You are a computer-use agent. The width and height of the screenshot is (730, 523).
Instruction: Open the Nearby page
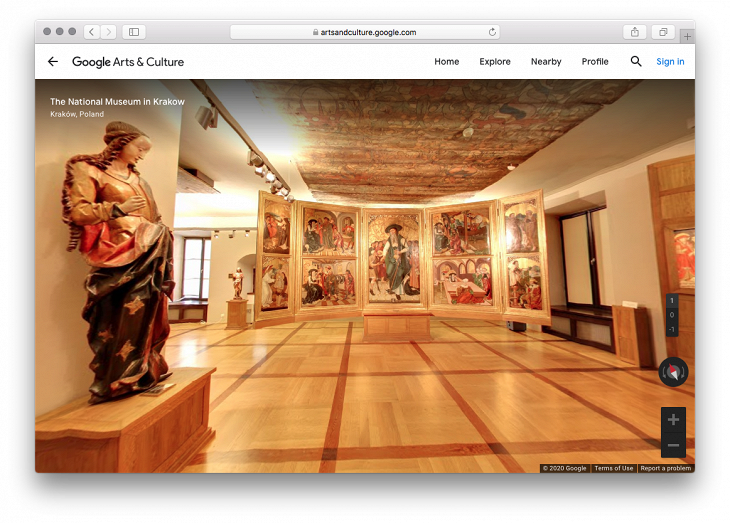[x=546, y=62]
